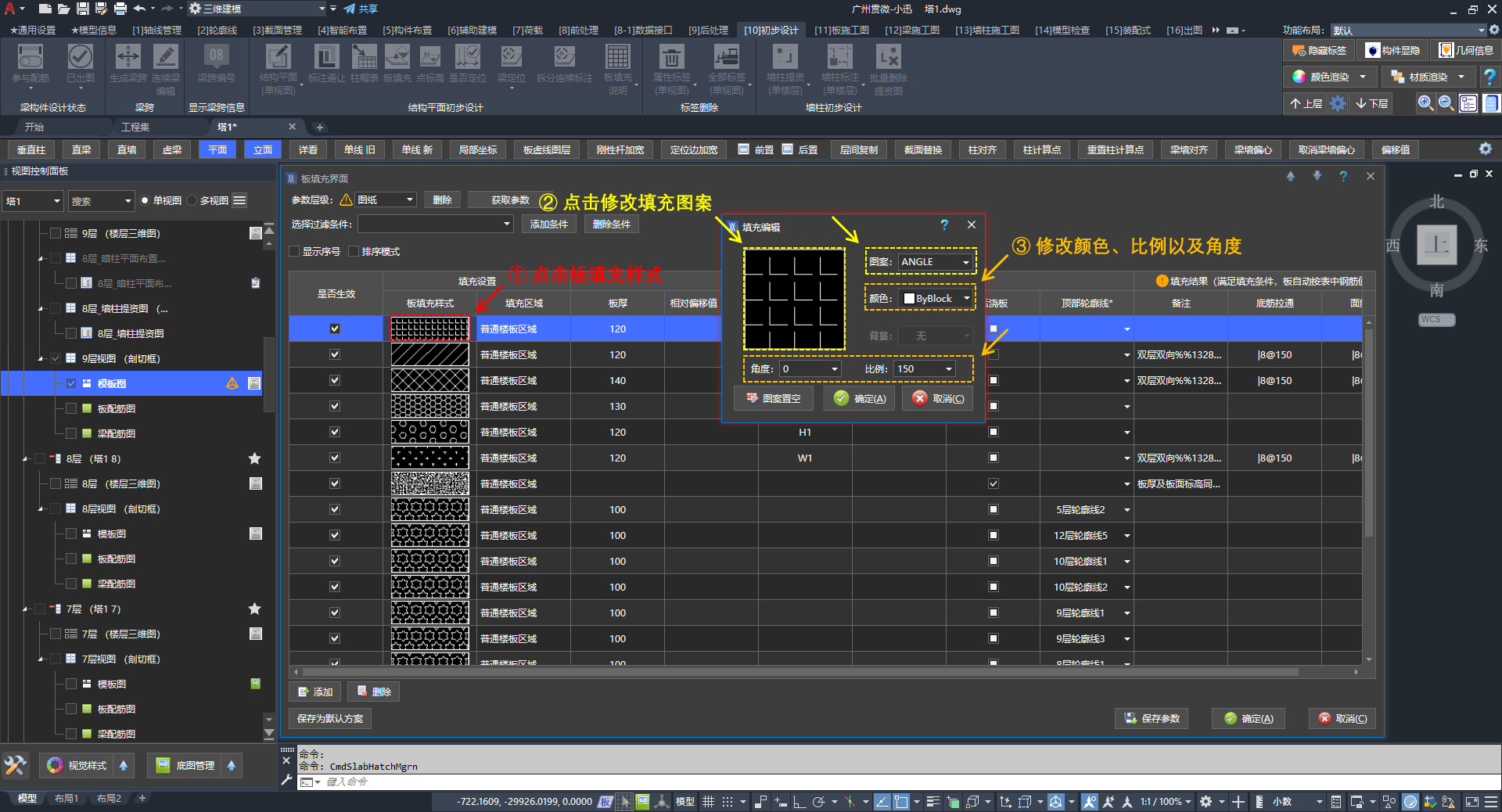
Task: Click the 搜索 box in view control panel
Action: [100, 201]
